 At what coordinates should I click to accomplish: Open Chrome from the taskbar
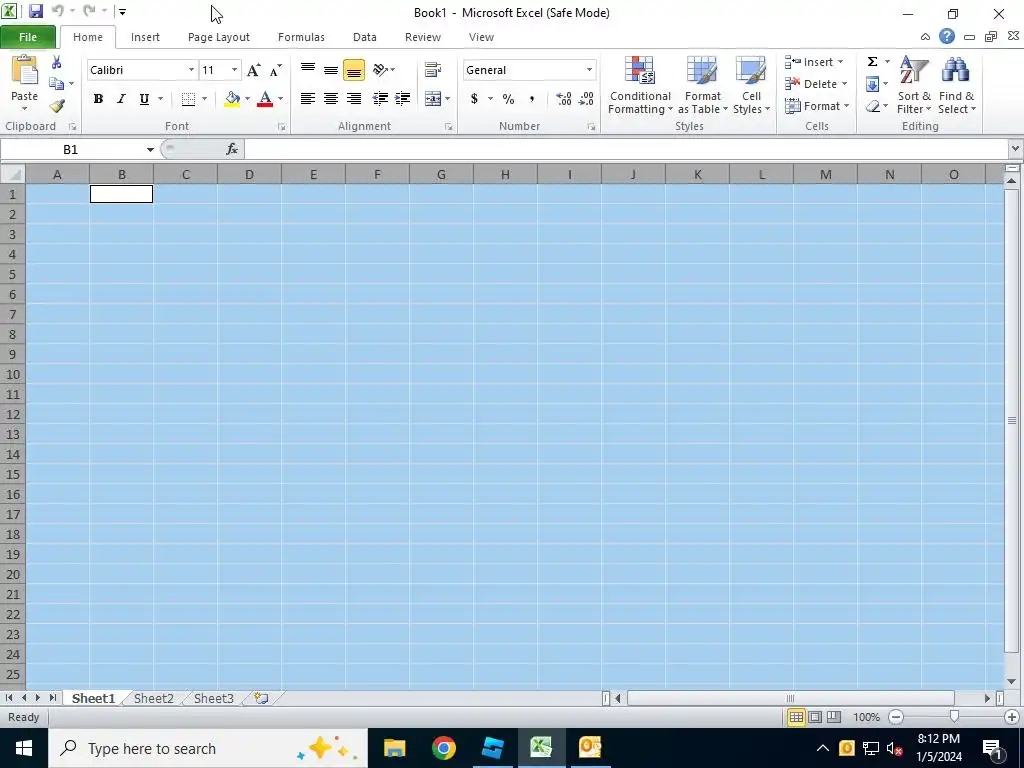443,748
